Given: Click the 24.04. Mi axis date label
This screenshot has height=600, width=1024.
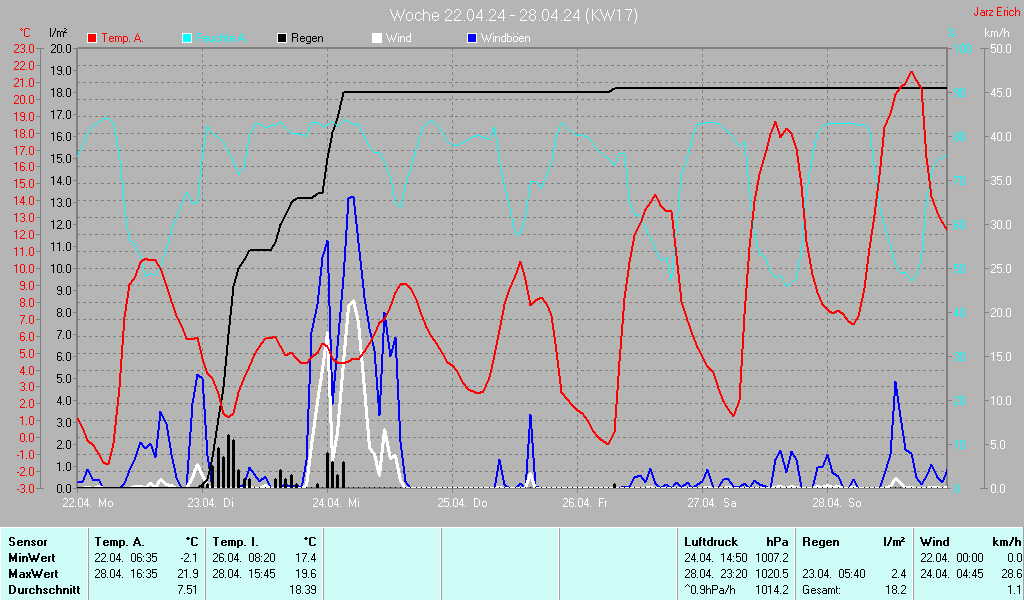Looking at the screenshot, I should [x=336, y=503].
